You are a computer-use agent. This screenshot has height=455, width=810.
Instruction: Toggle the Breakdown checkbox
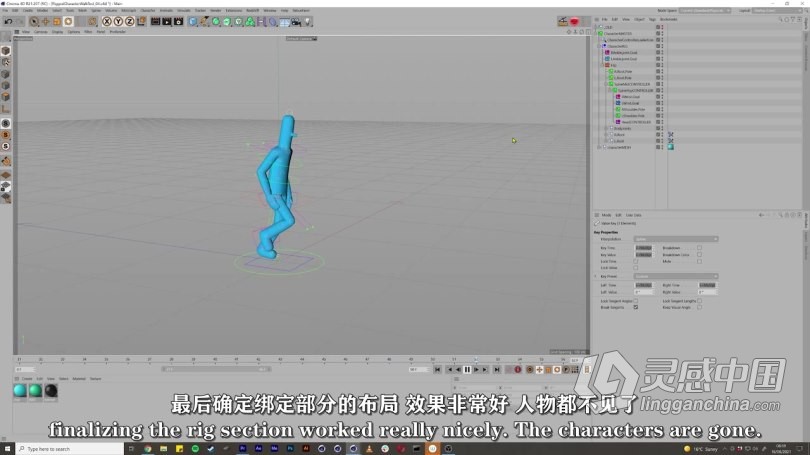tap(699, 248)
